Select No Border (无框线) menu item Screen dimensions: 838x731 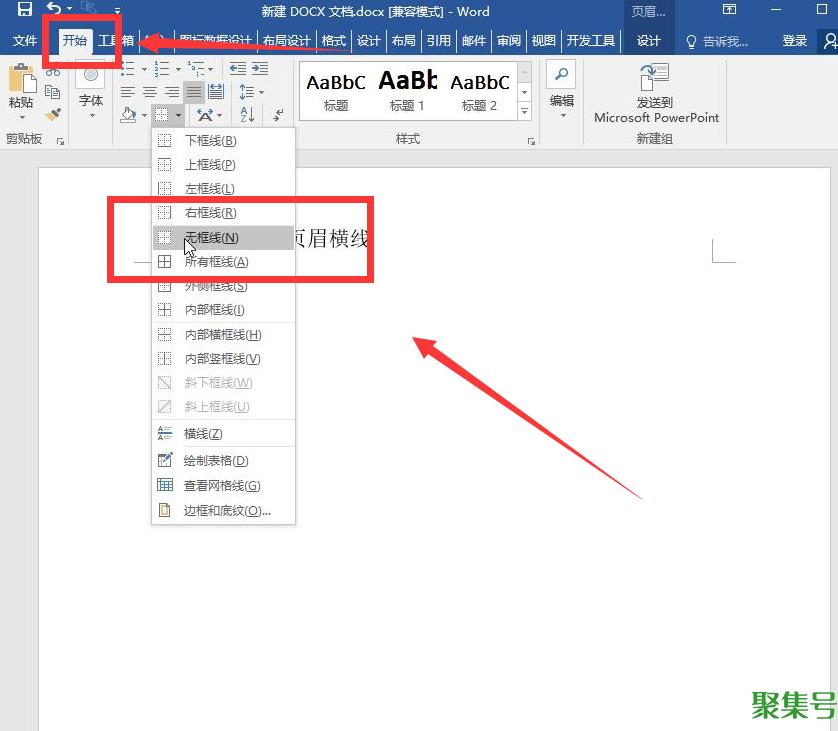point(211,238)
